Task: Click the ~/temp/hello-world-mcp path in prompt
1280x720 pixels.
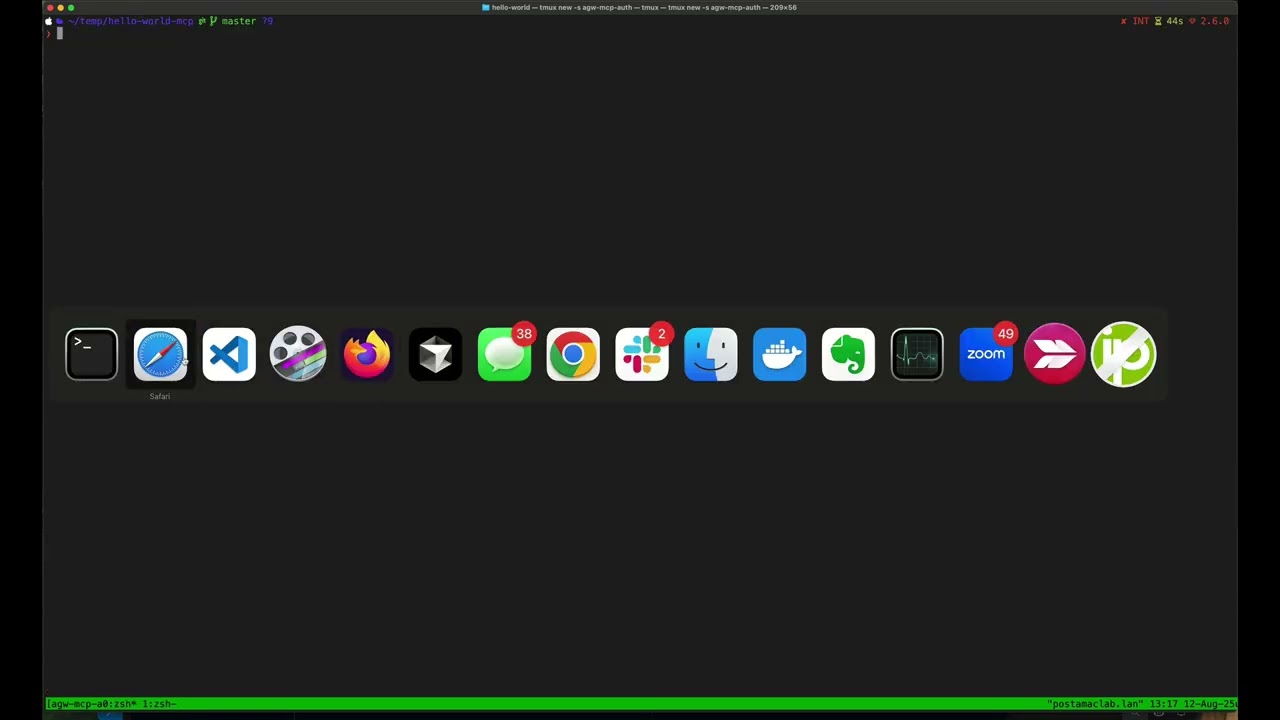Action: [x=130, y=21]
